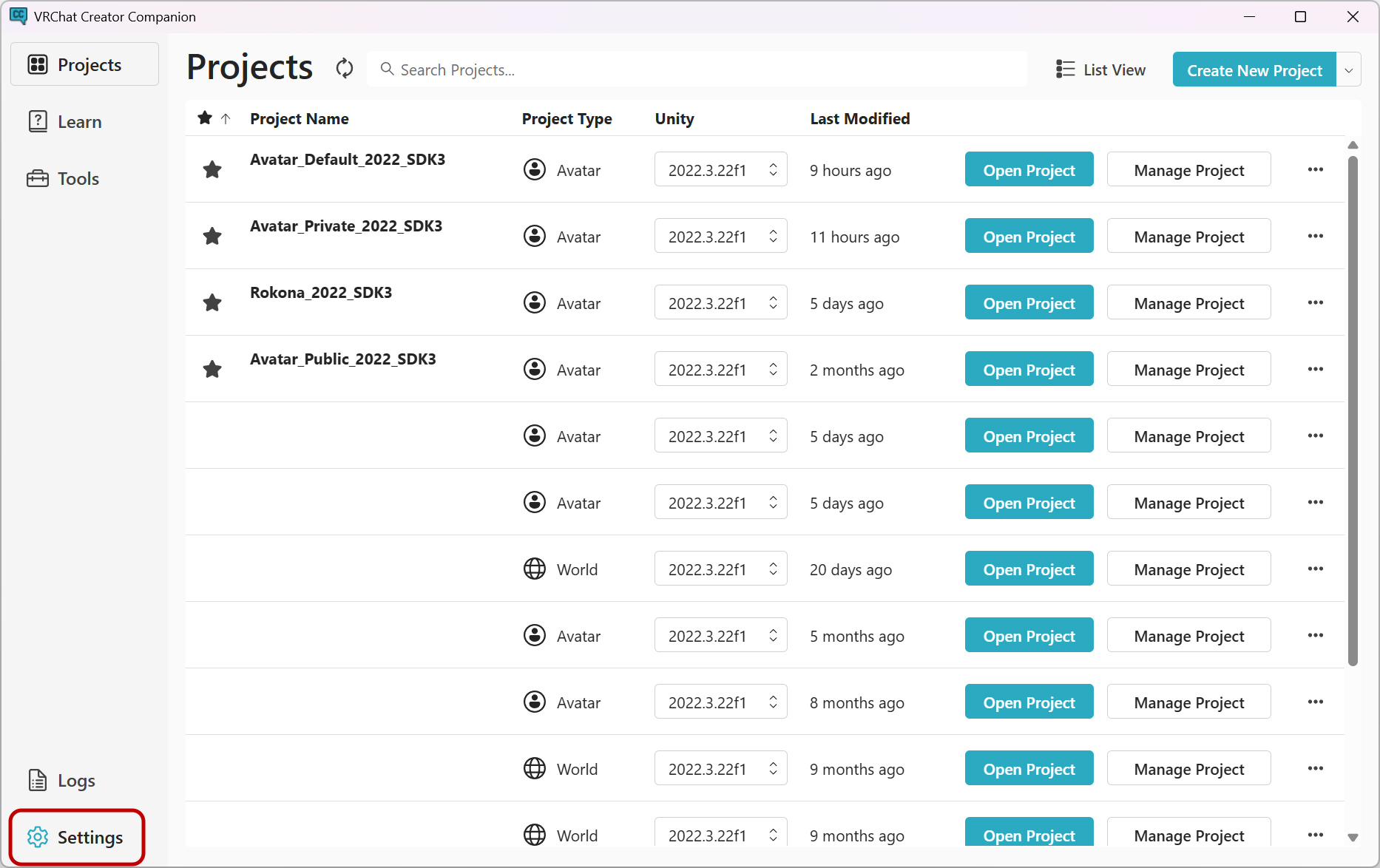Focus the Search Projects field
The width and height of the screenshot is (1380, 868).
click(x=697, y=69)
